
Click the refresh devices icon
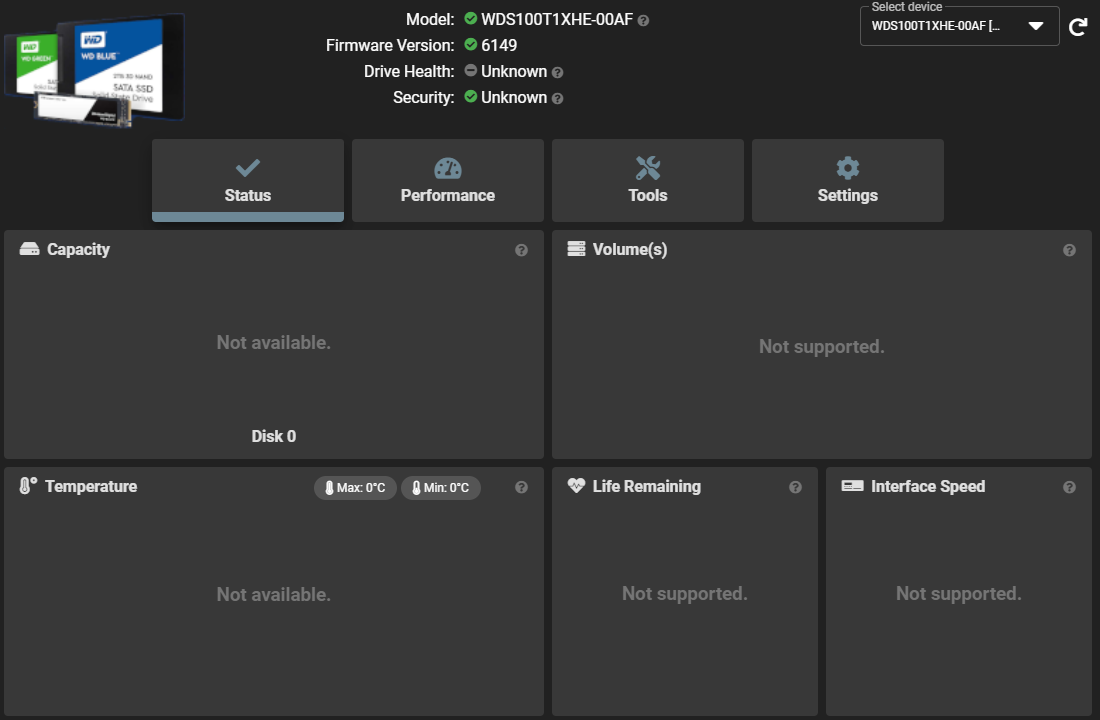(1078, 27)
